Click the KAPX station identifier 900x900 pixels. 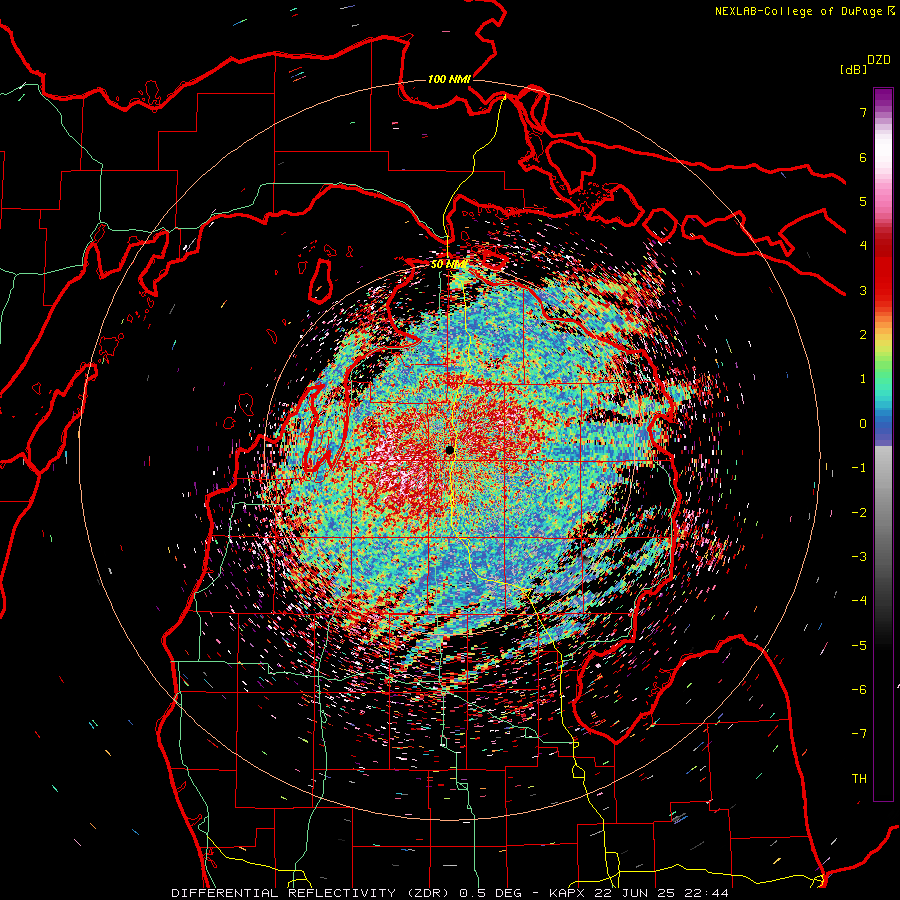(x=567, y=893)
